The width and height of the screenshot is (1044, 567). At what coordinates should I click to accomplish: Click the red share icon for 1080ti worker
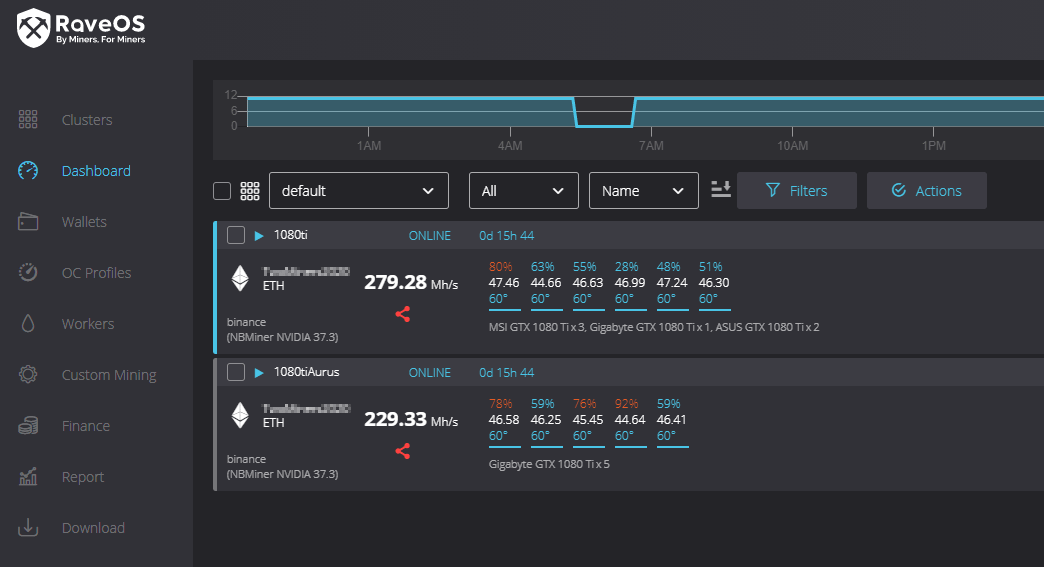(x=403, y=314)
